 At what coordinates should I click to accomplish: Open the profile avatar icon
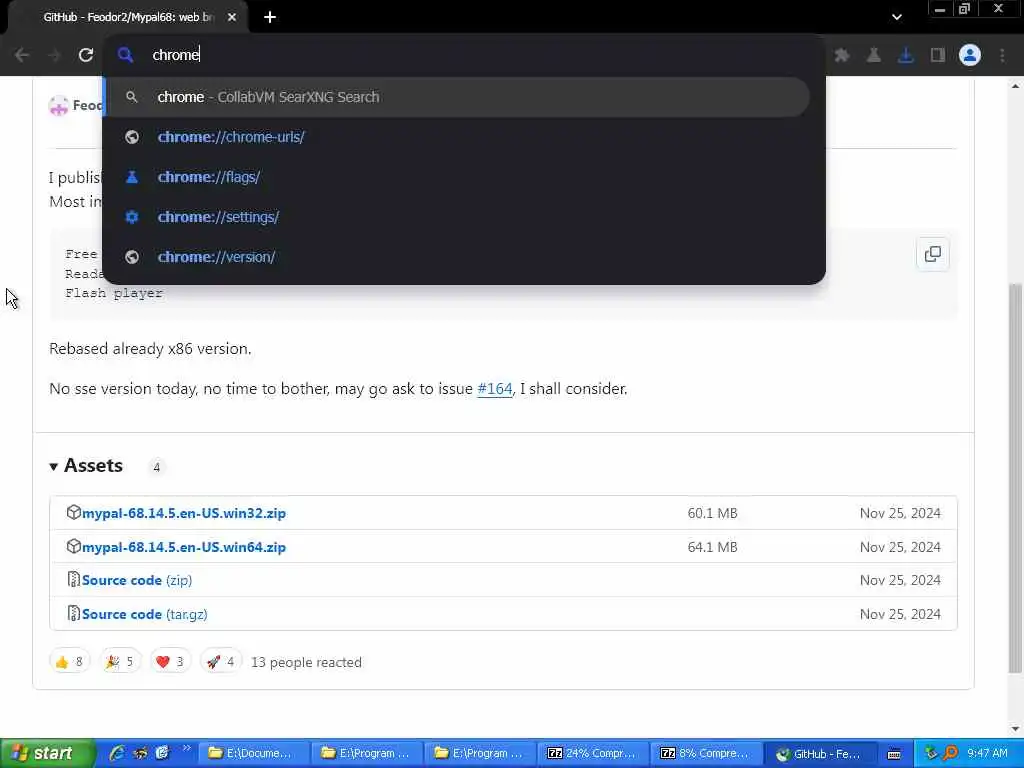point(970,55)
